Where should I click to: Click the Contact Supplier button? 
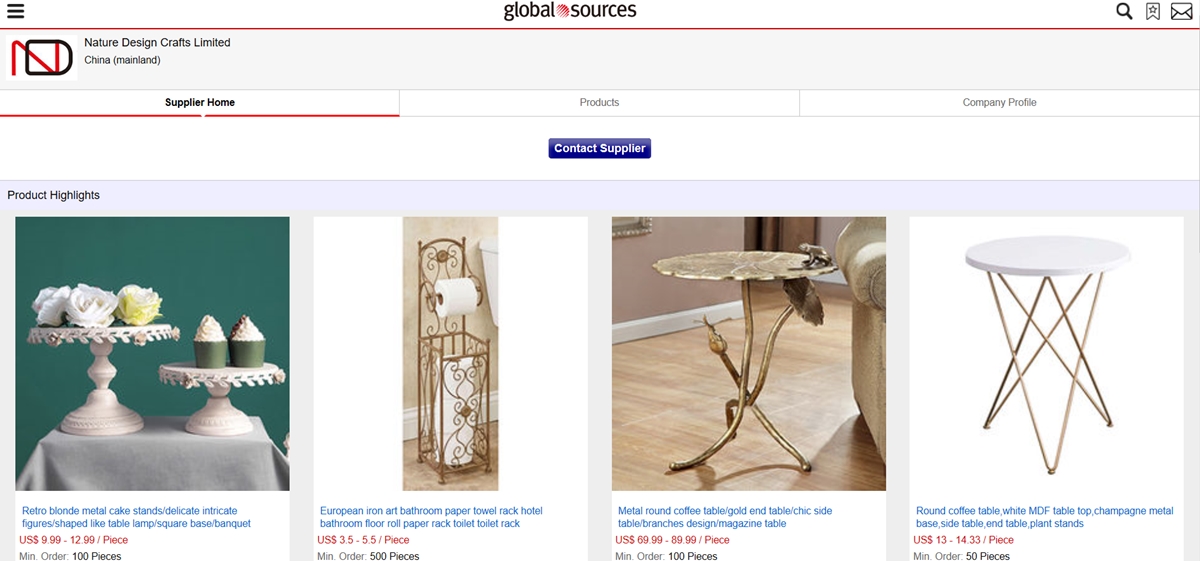600,148
